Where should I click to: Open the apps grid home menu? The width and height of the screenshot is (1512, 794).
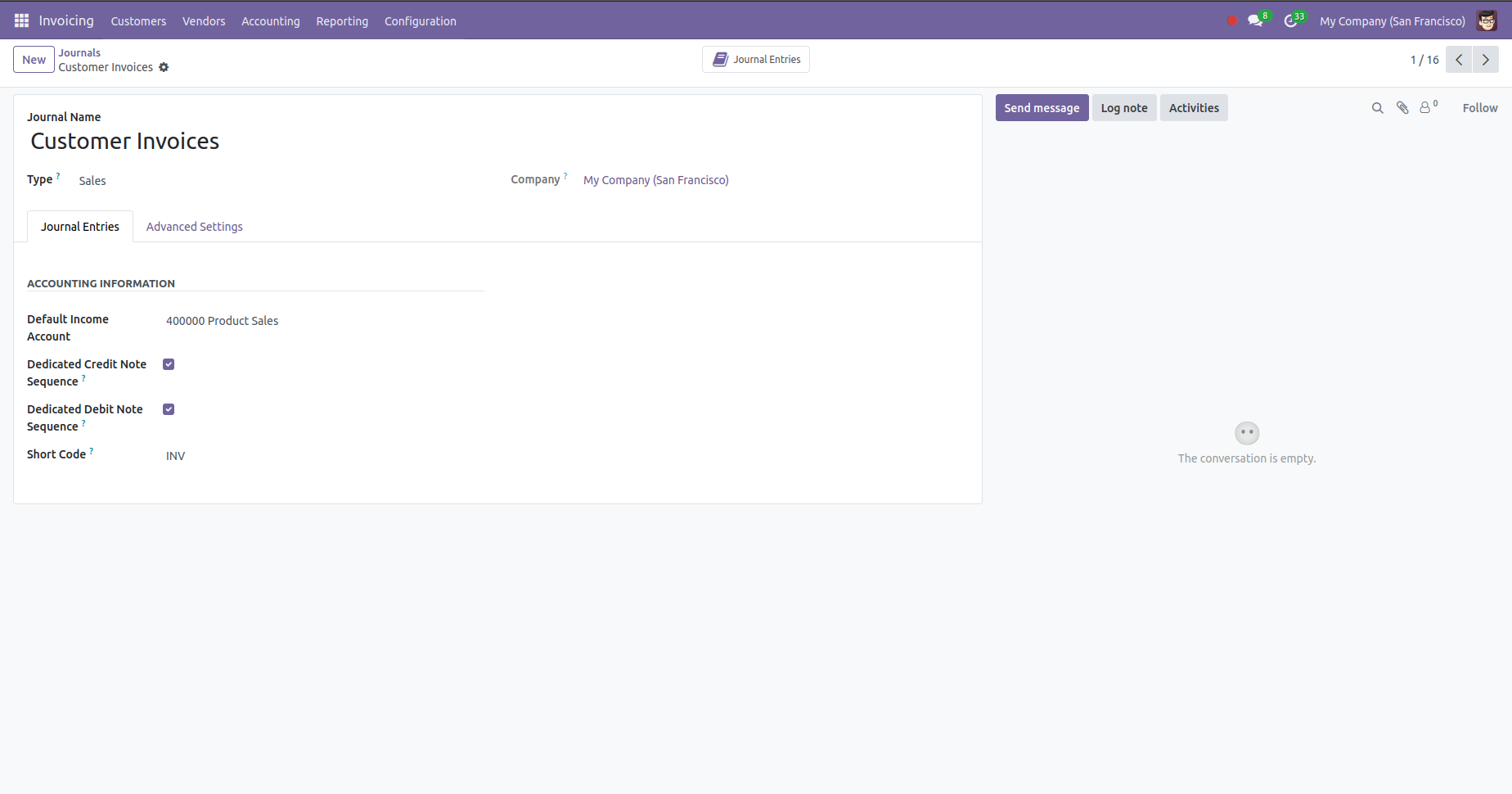coord(21,20)
